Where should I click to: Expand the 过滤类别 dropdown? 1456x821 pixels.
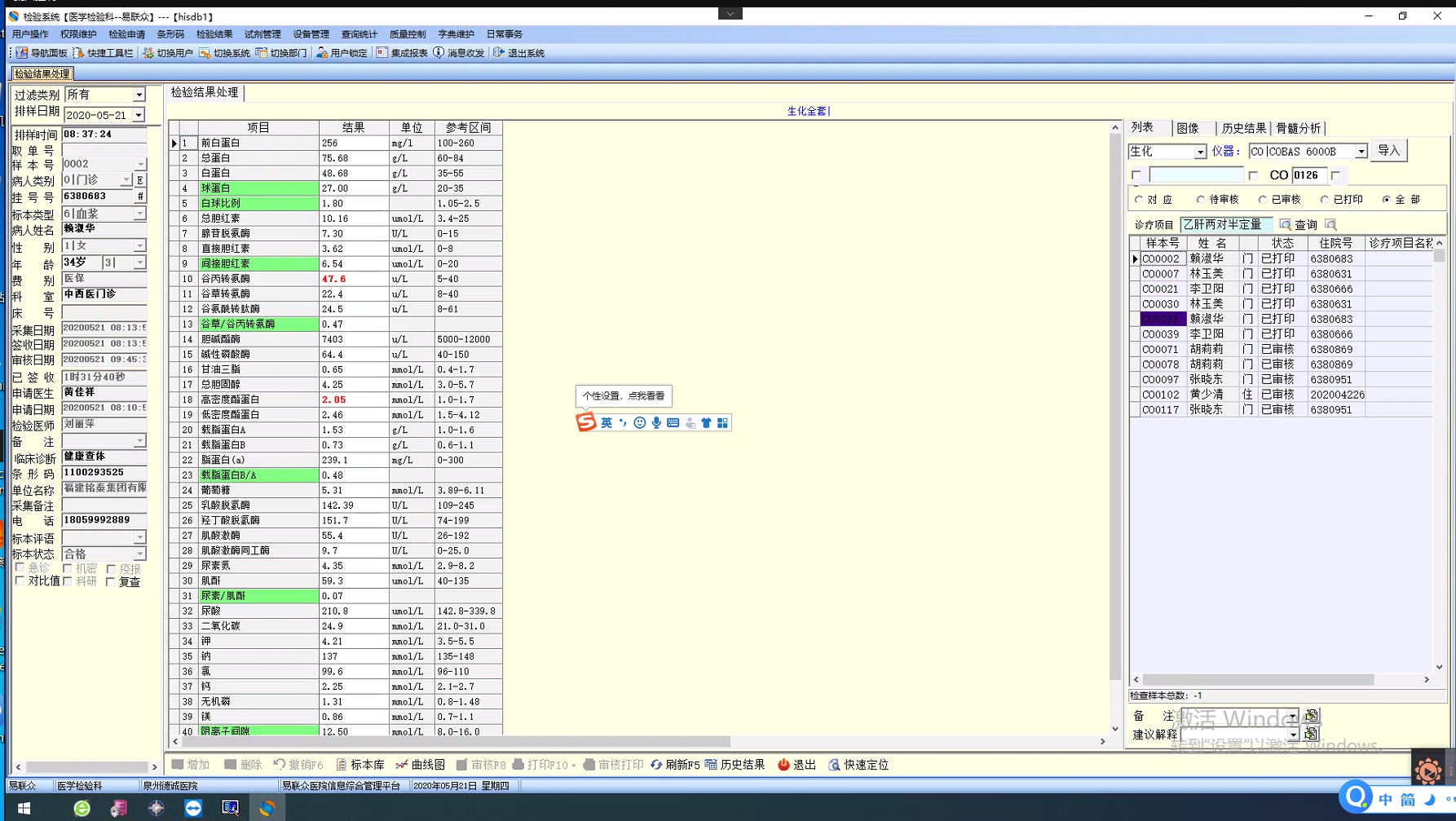coord(139,95)
